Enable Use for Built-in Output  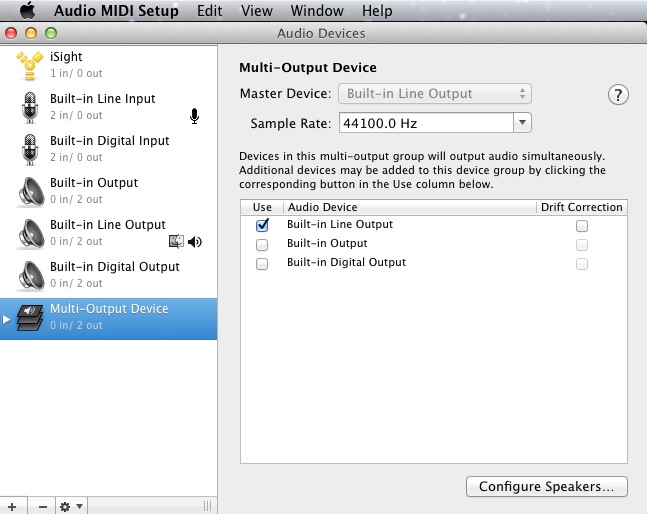pyautogui.click(x=262, y=245)
